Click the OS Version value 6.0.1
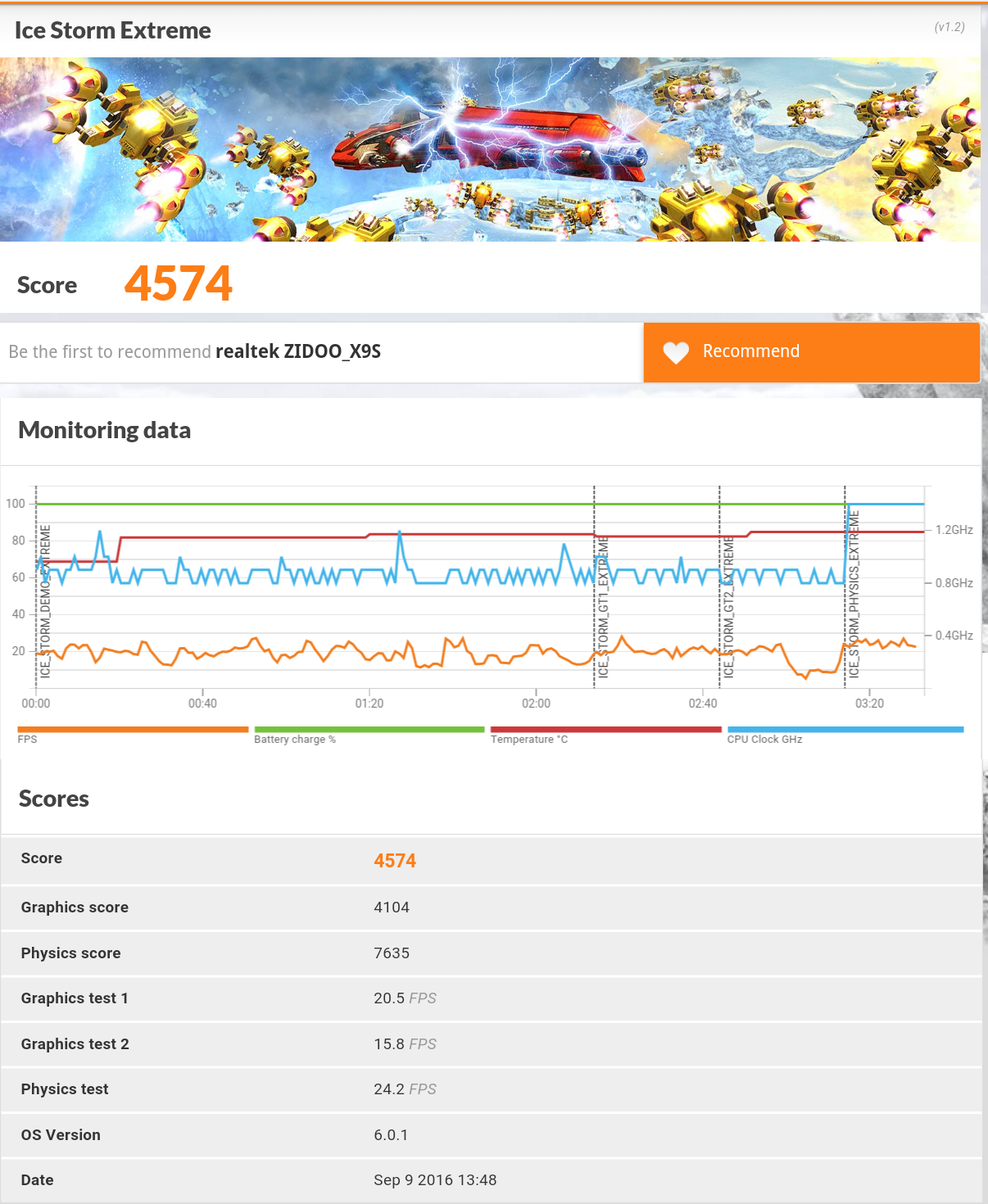 point(391,1135)
